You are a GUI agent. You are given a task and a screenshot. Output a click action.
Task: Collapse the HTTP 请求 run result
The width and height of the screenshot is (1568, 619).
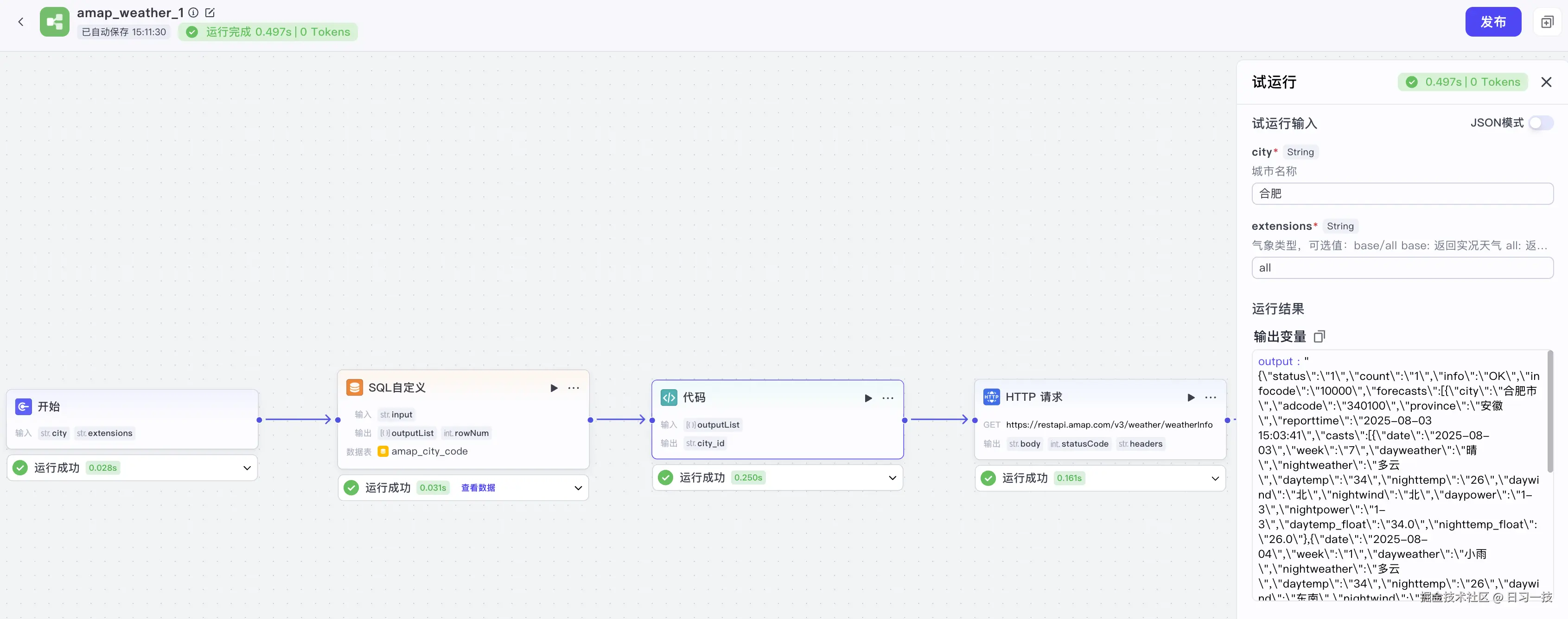coord(1216,479)
